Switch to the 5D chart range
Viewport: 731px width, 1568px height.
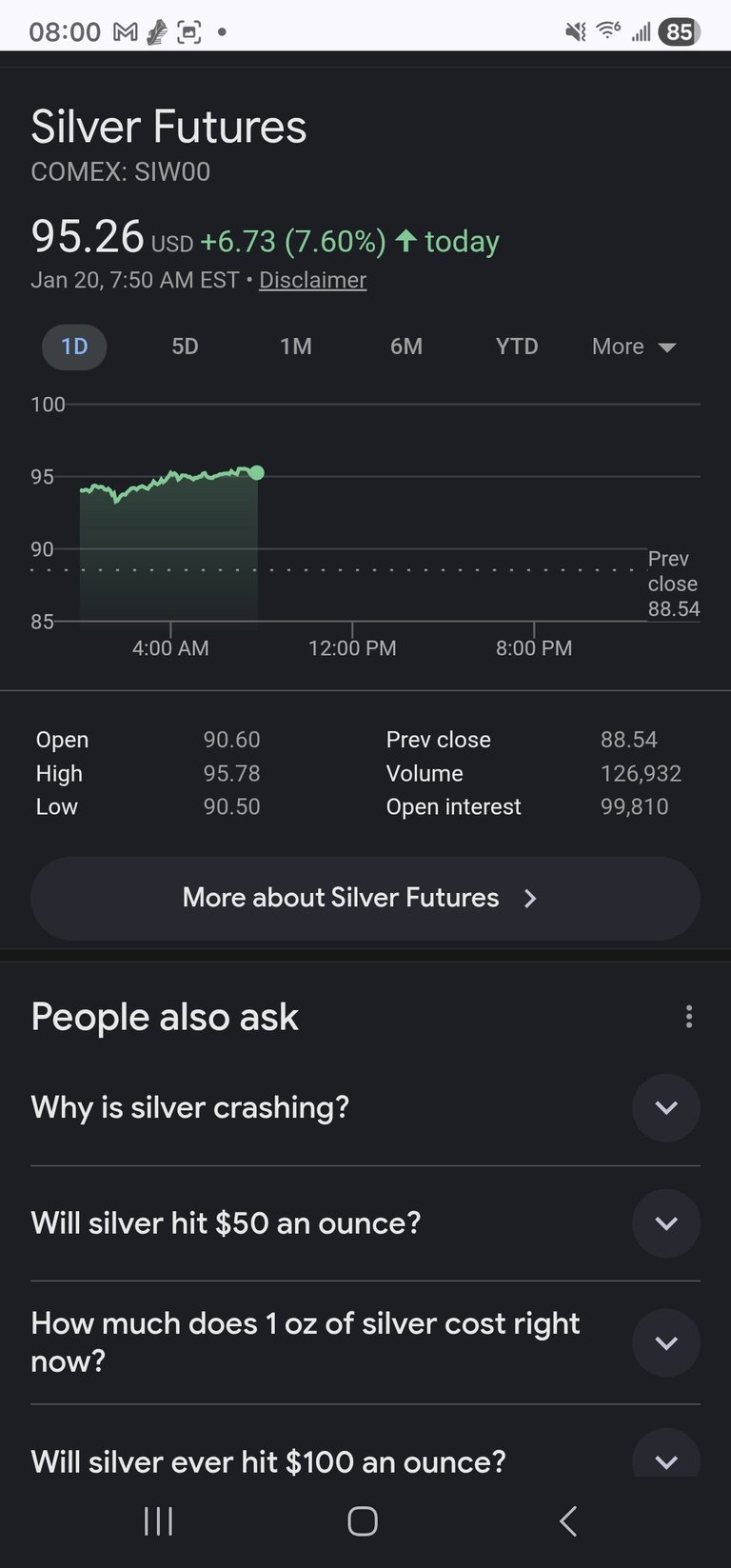pos(185,347)
